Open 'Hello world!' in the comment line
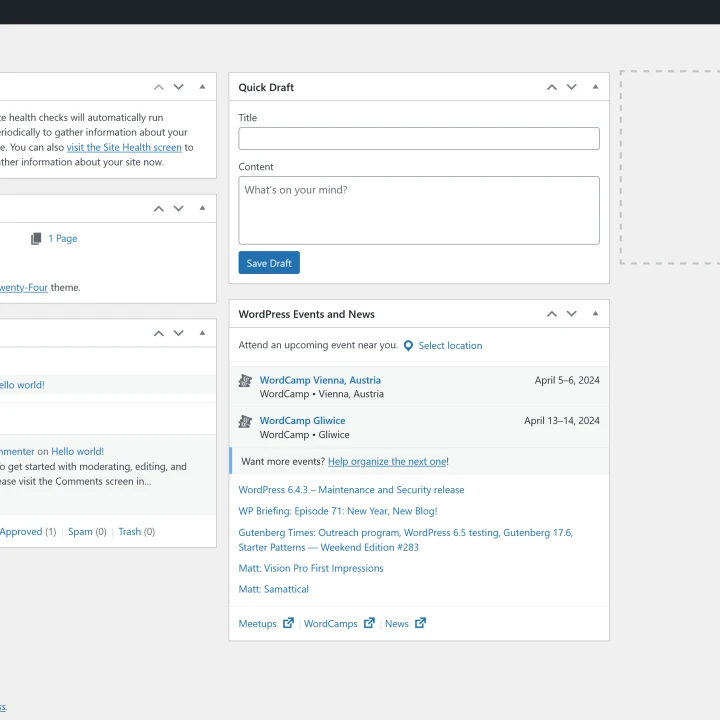720x720 pixels. coord(78,451)
